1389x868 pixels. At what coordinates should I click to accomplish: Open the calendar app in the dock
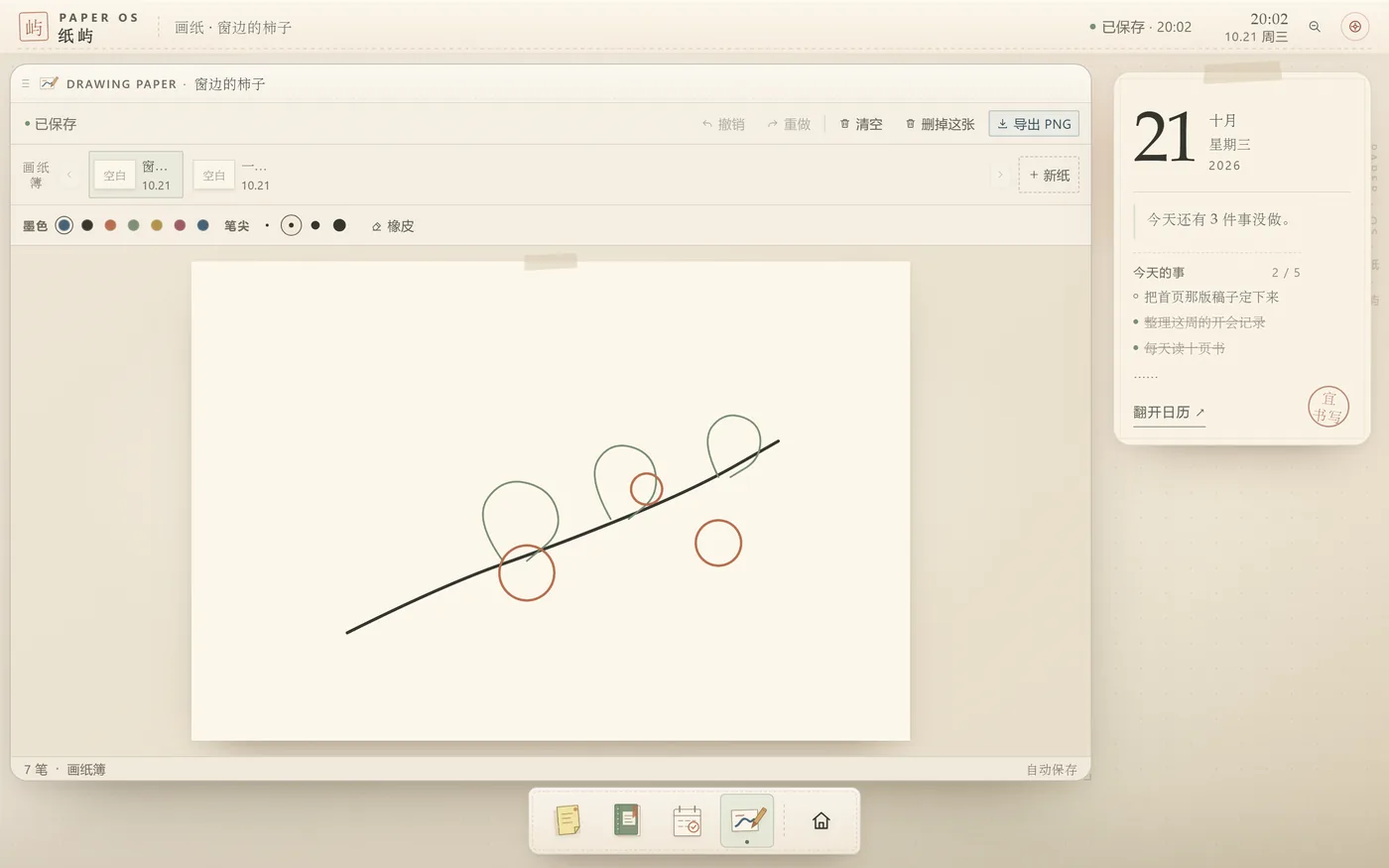[x=687, y=820]
